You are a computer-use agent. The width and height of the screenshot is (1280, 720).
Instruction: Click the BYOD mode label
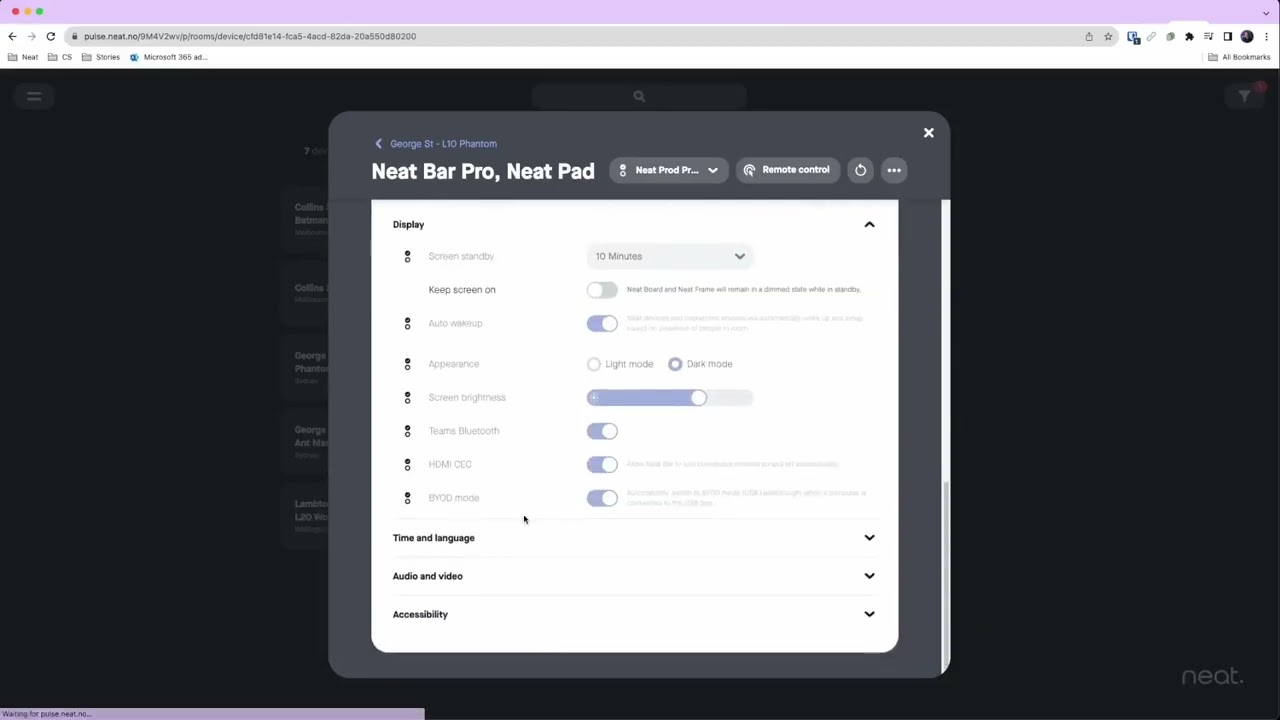(x=454, y=498)
